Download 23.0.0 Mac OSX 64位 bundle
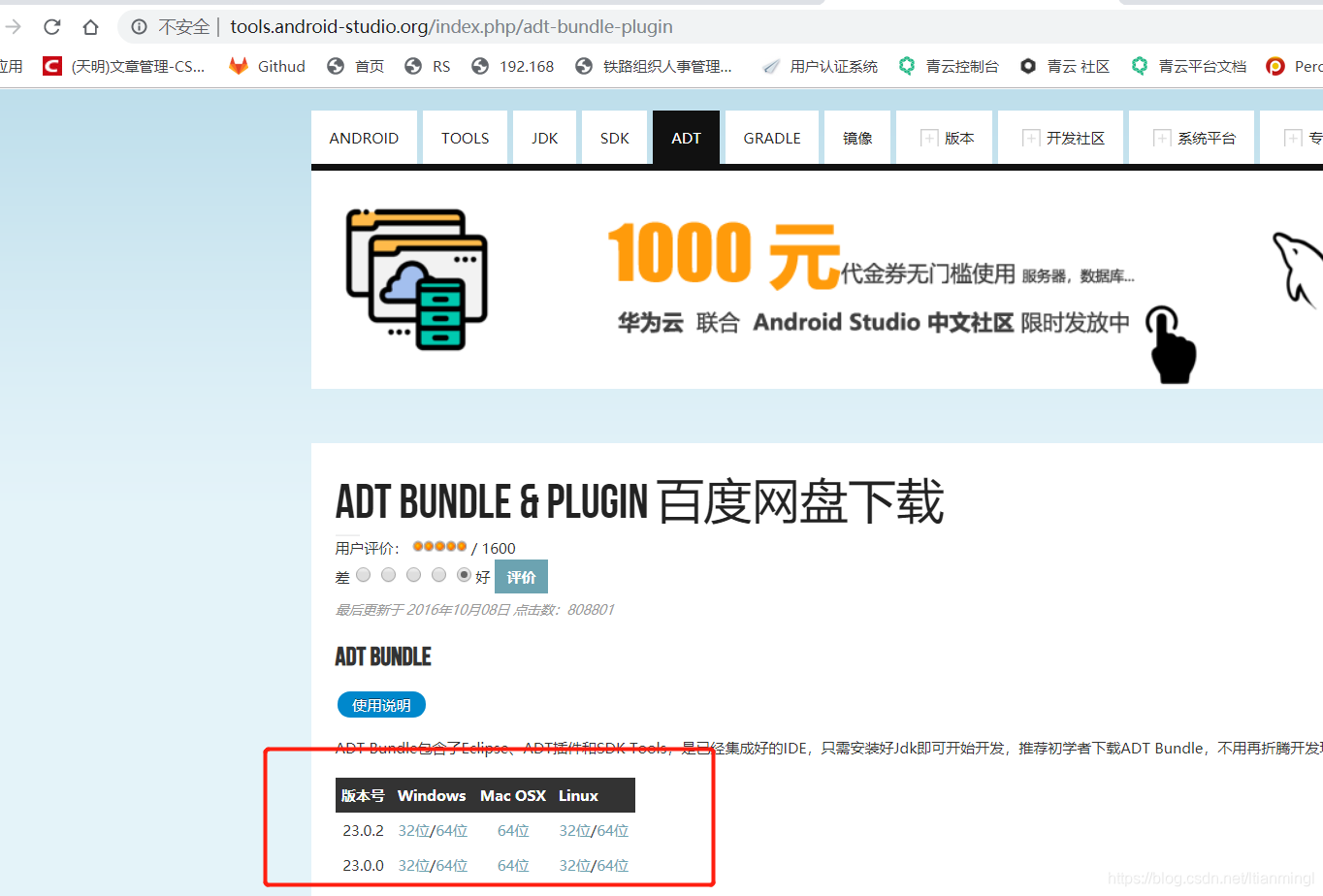This screenshot has height=896, width=1323. point(513,866)
